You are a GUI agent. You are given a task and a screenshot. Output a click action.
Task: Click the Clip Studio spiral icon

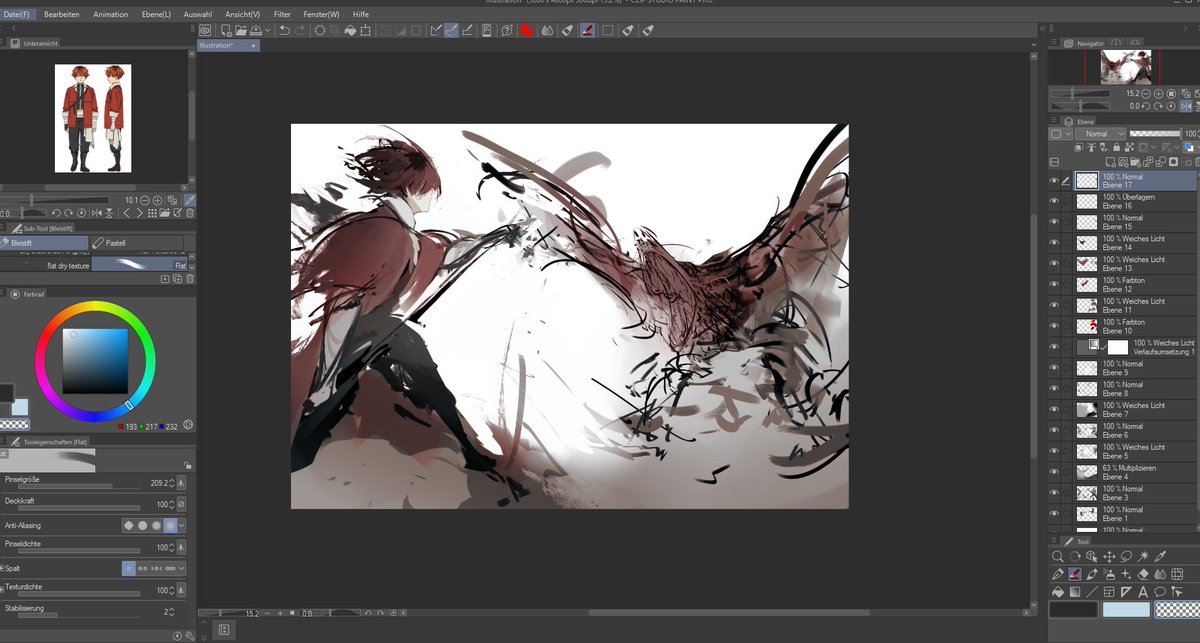205,30
